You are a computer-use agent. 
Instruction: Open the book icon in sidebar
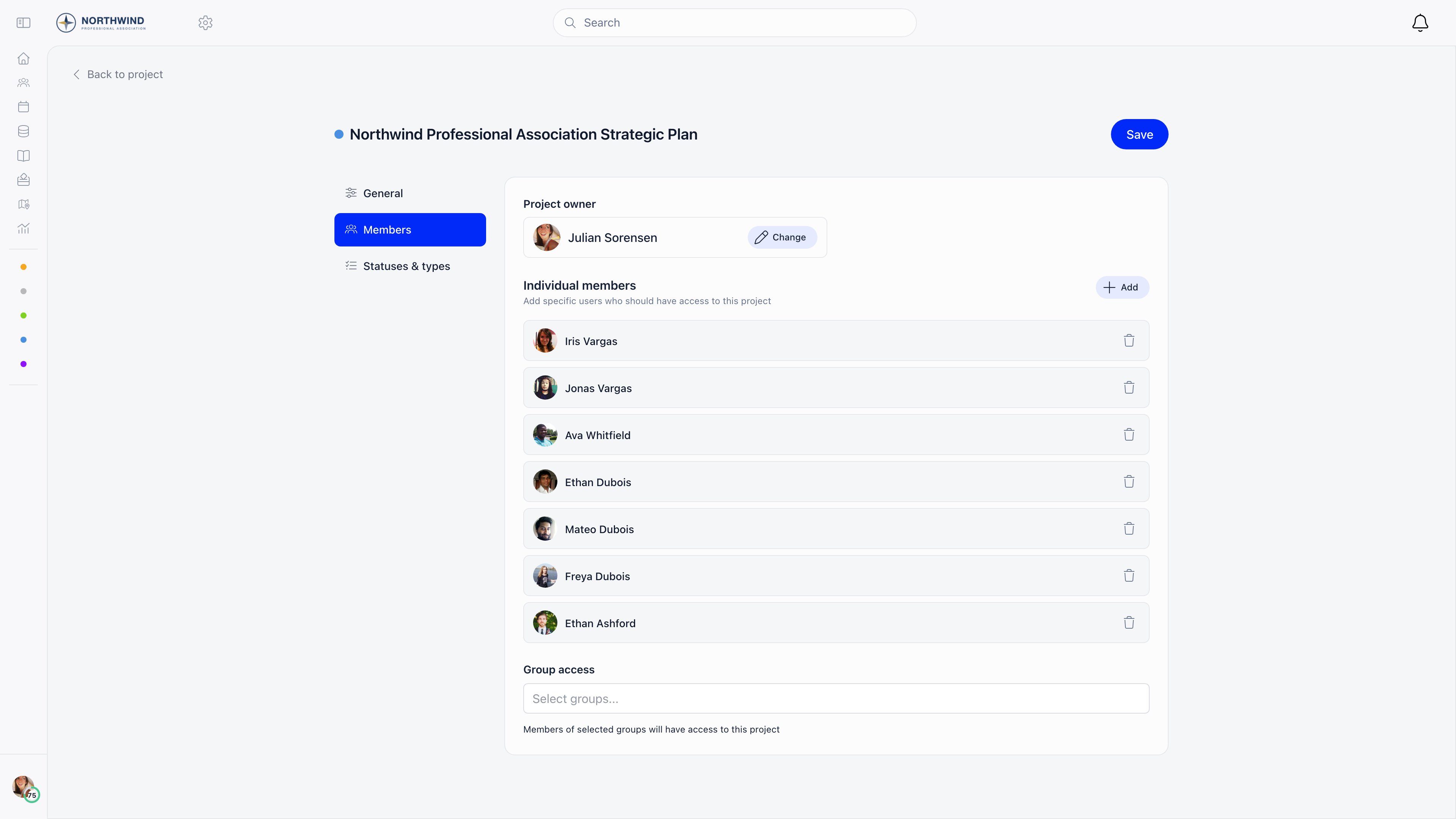click(x=23, y=155)
